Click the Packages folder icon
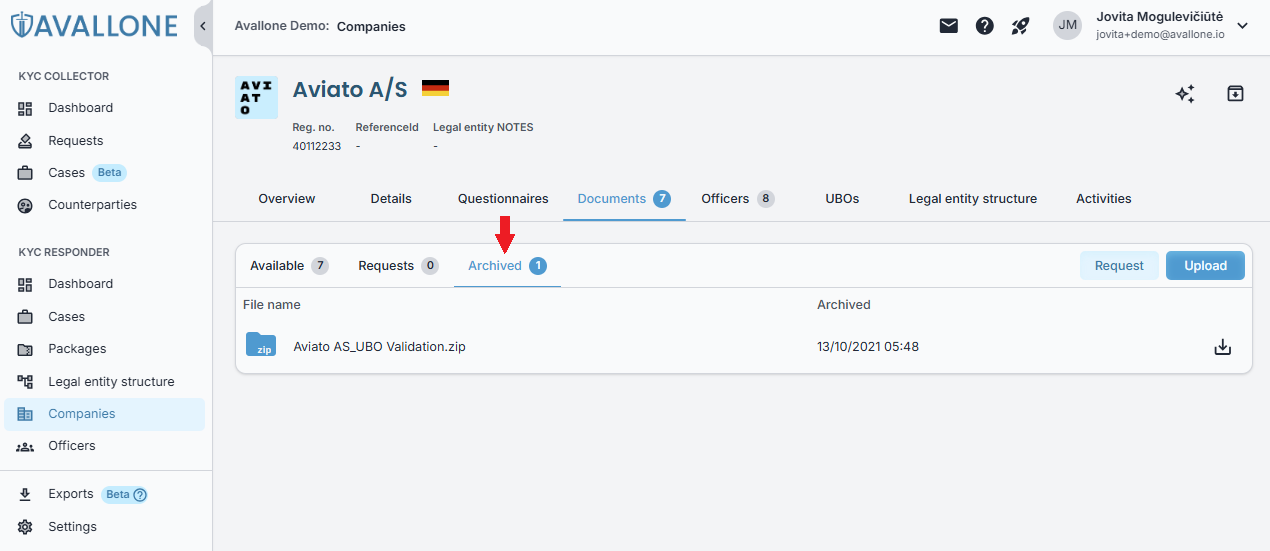Screen dimensions: 1270x551 coord(26,349)
